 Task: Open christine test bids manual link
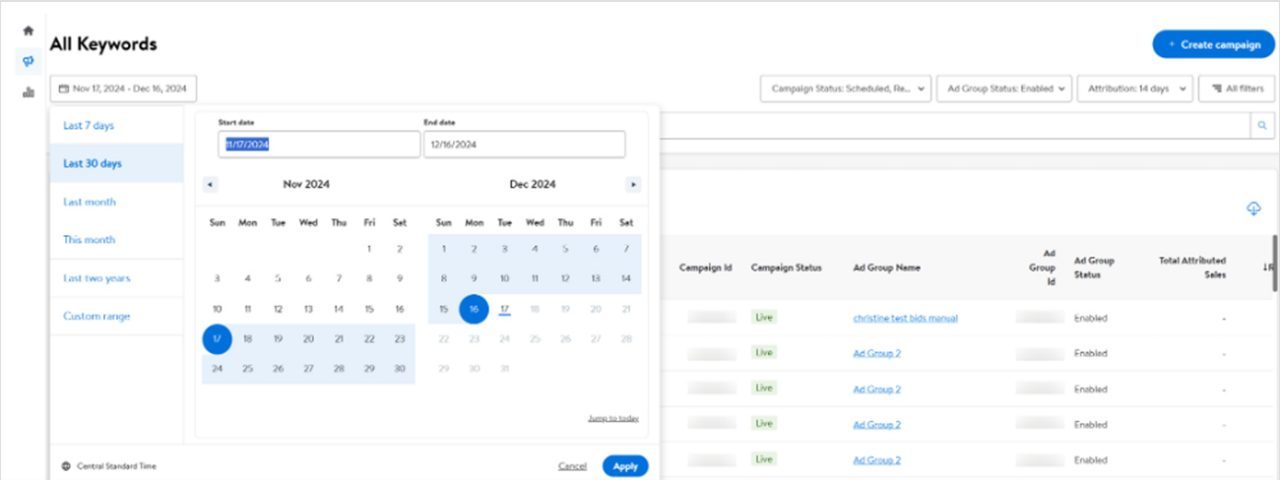click(x=905, y=318)
